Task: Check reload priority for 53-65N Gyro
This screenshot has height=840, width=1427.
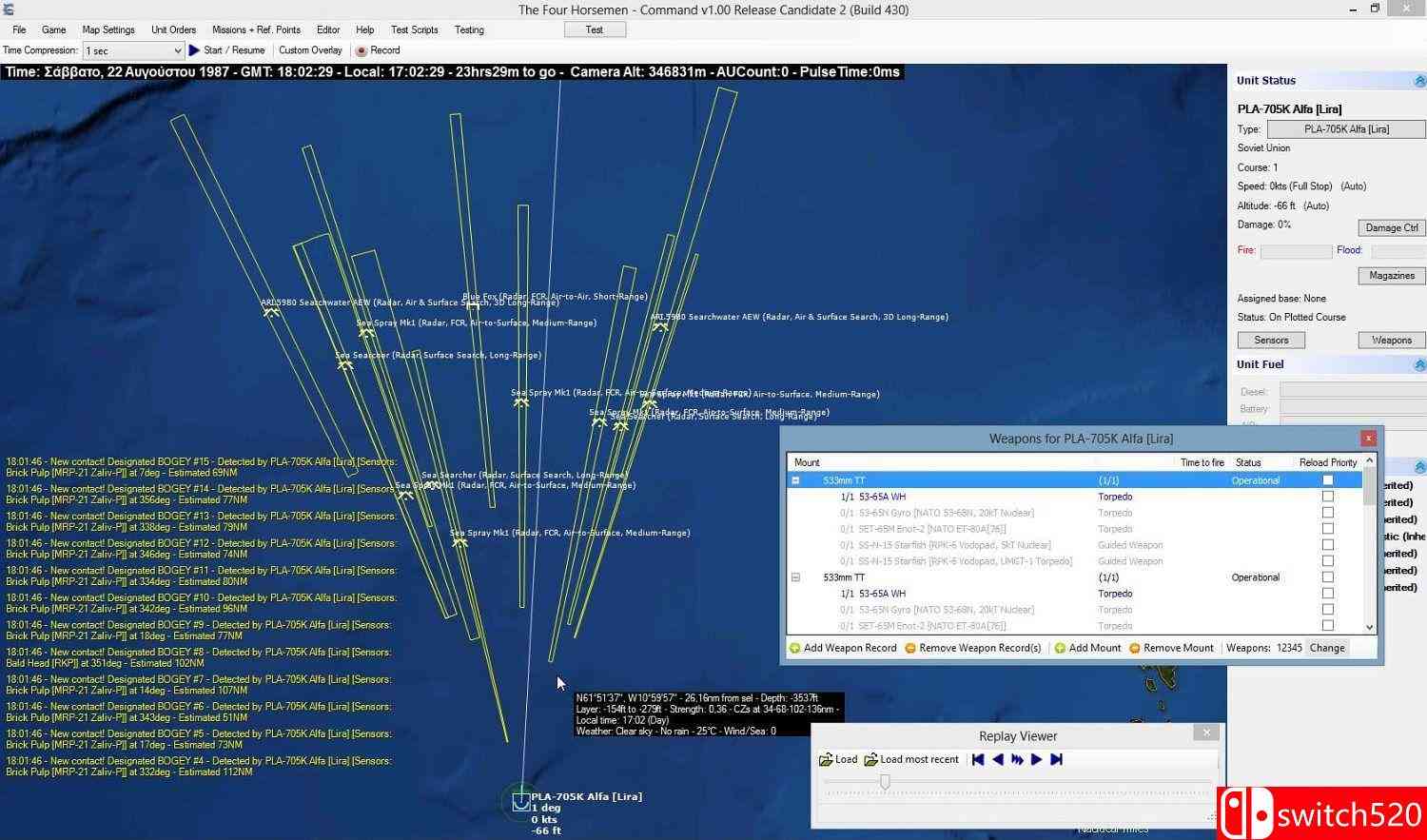Action: pyautogui.click(x=1328, y=513)
